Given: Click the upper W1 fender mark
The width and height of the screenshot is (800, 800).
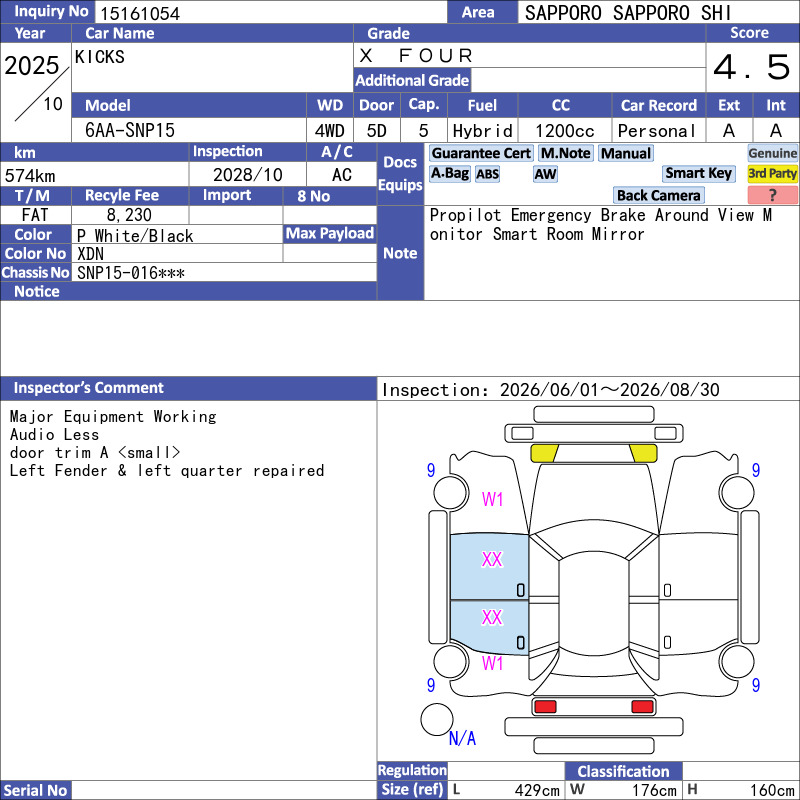Looking at the screenshot, I should [x=492, y=499].
